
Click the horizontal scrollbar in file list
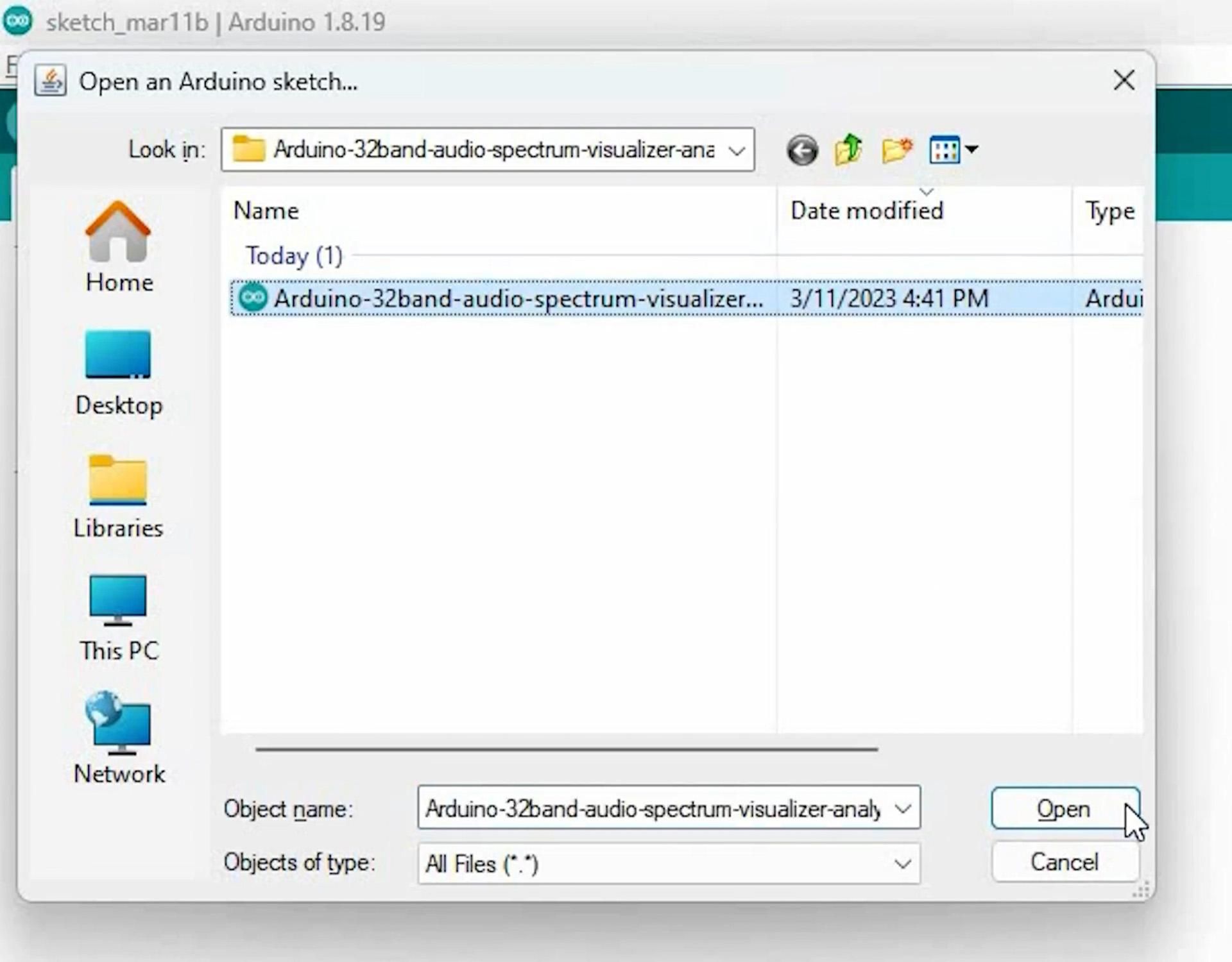(567, 748)
